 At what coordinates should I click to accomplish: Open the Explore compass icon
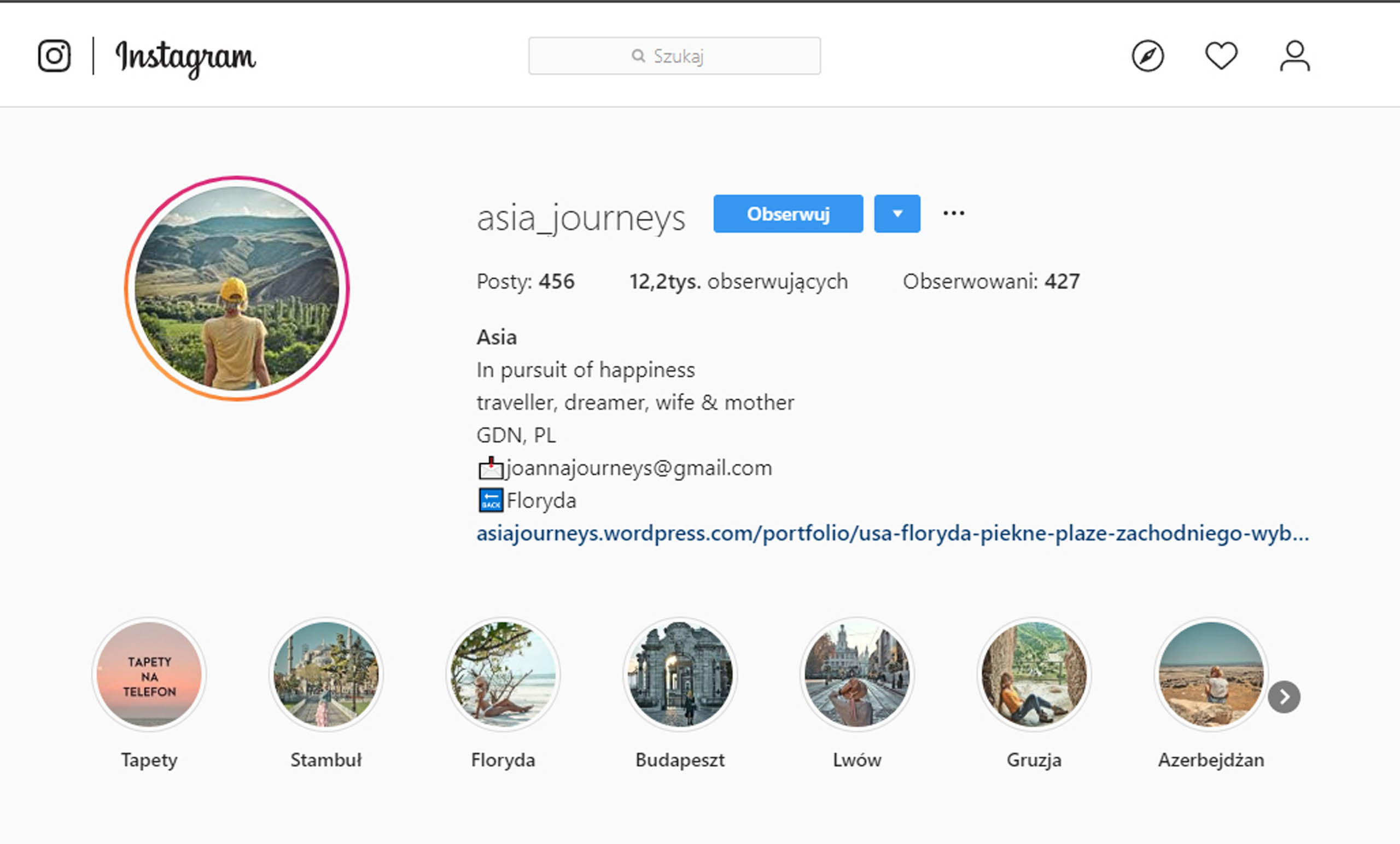(1147, 56)
